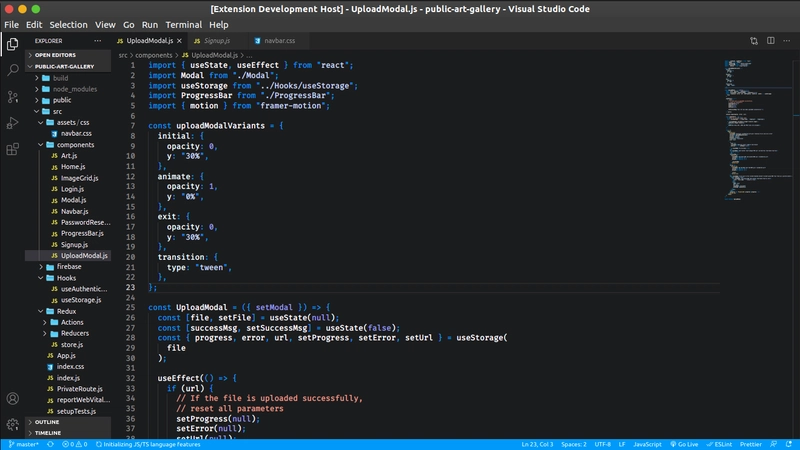The image size is (800, 450).
Task: Change encoding via UTF-8 status item
Action: click(x=603, y=444)
